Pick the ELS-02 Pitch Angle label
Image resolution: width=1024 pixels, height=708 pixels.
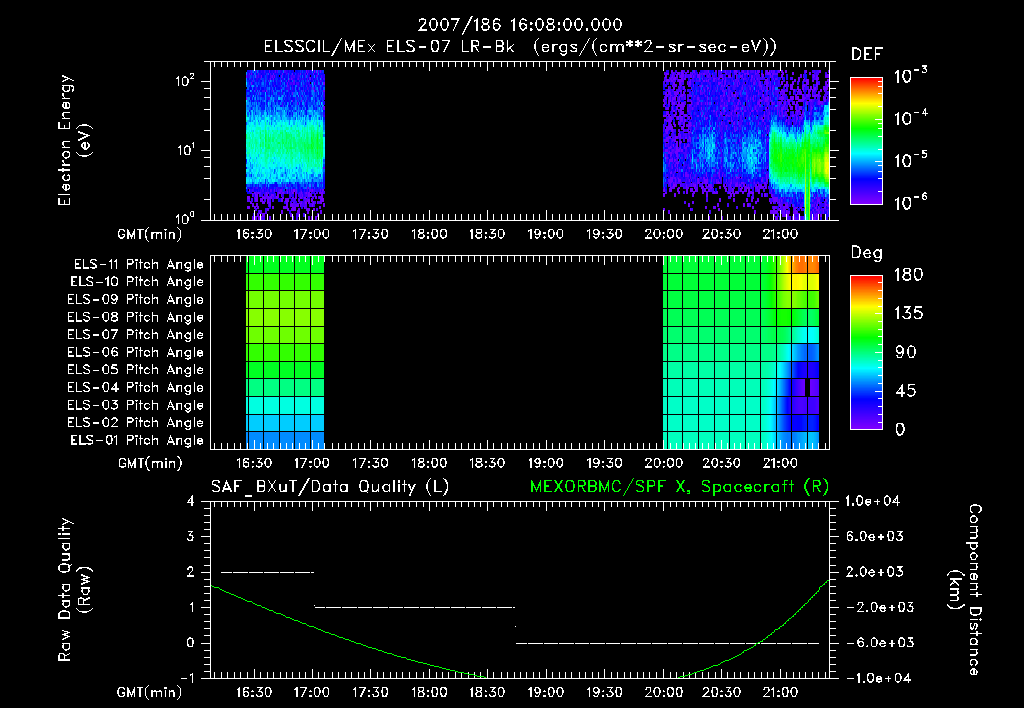tap(135, 423)
